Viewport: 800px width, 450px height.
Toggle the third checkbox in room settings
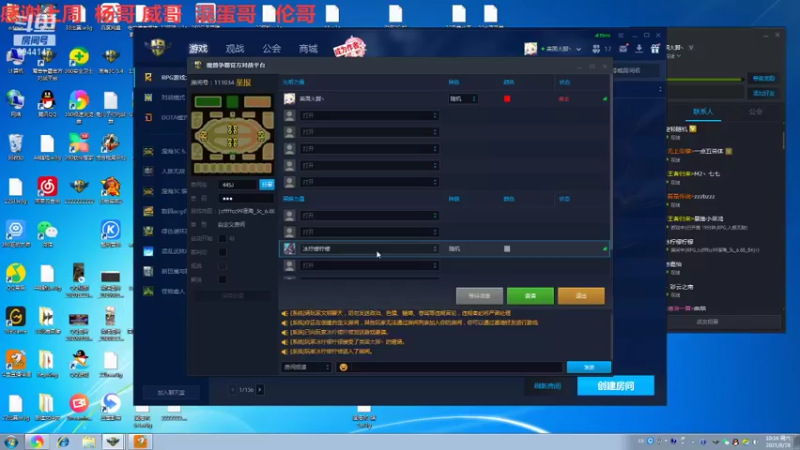coord(222,266)
